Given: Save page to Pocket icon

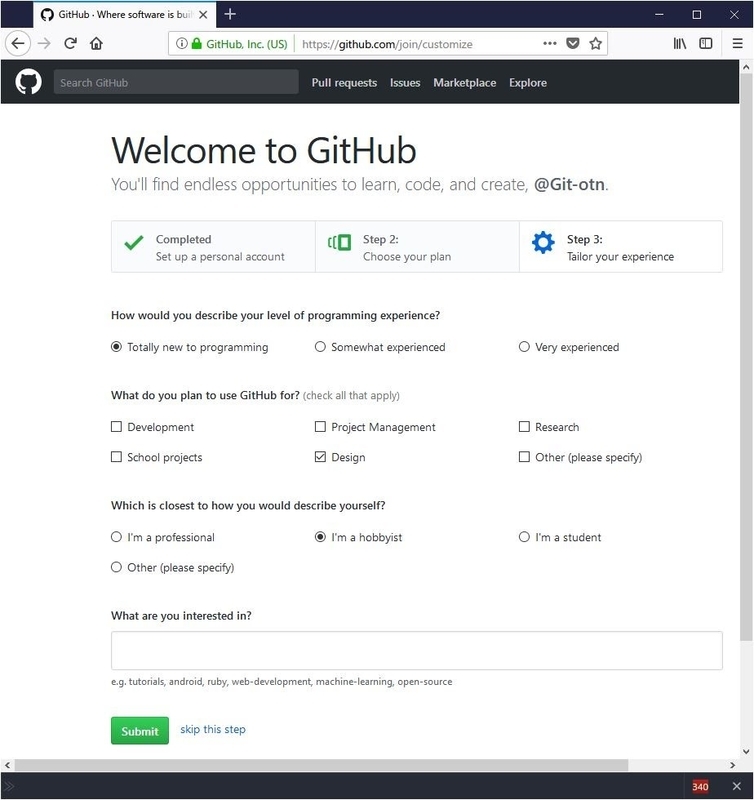Looking at the screenshot, I should (573, 44).
